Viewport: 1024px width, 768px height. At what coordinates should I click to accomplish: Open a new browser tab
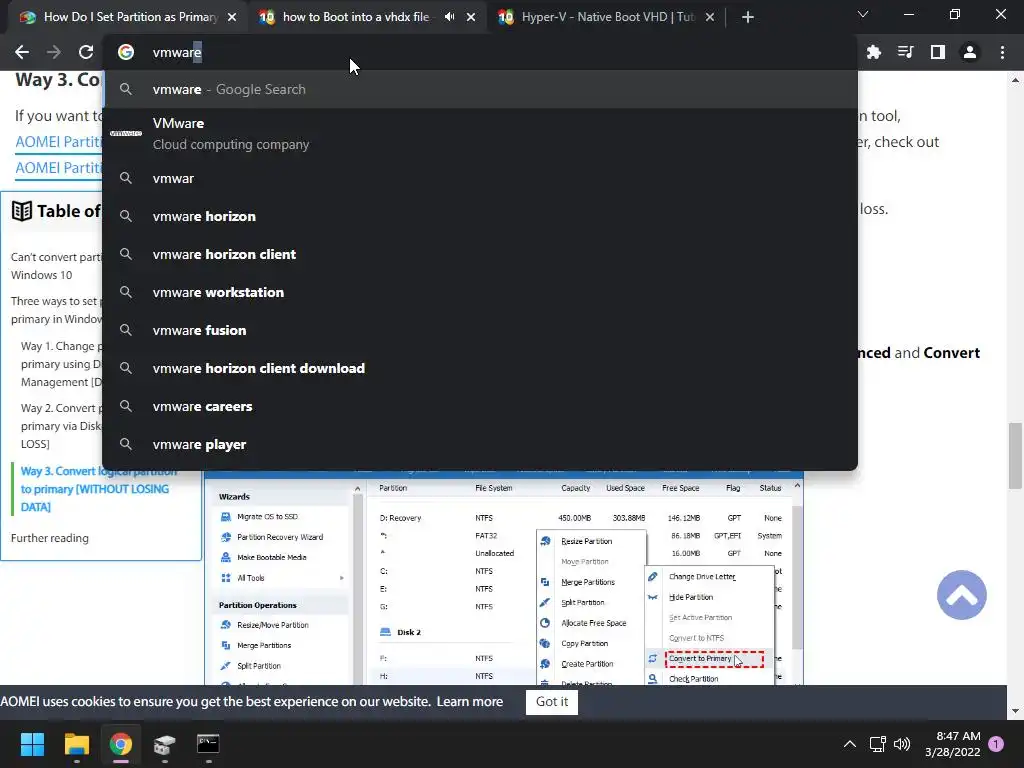pyautogui.click(x=748, y=17)
